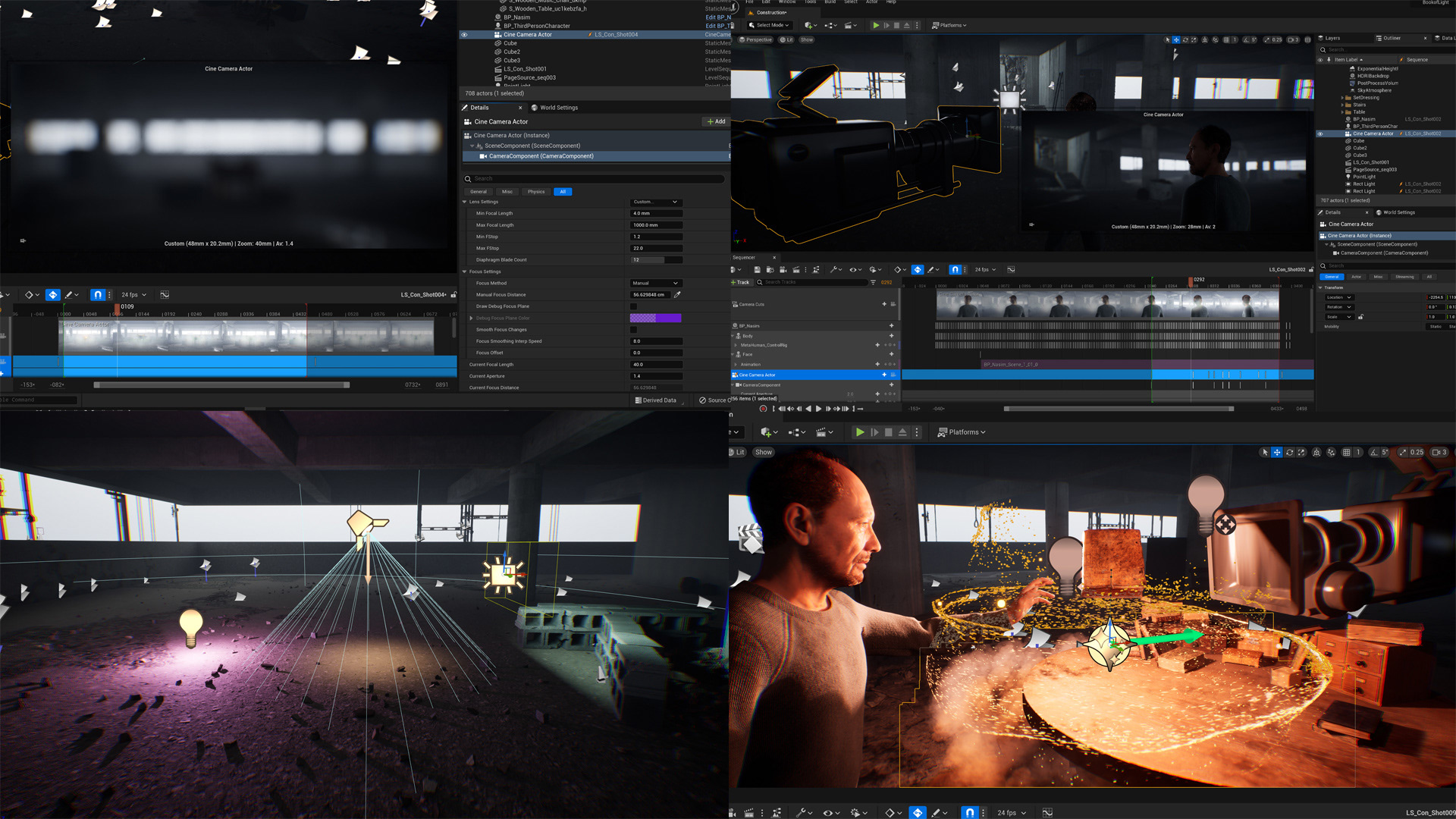Click the green Add component button
The height and width of the screenshot is (819, 1456).
(x=715, y=121)
